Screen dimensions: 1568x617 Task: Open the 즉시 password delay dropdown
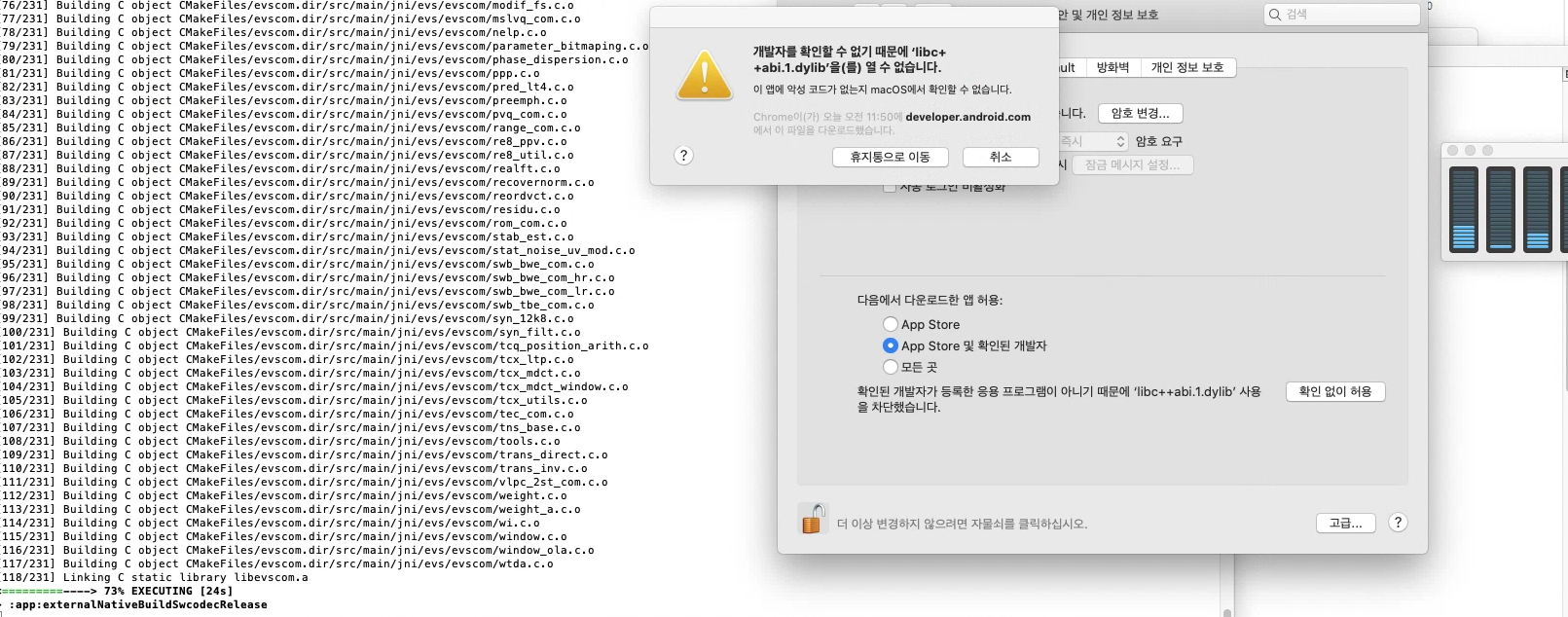(1093, 141)
